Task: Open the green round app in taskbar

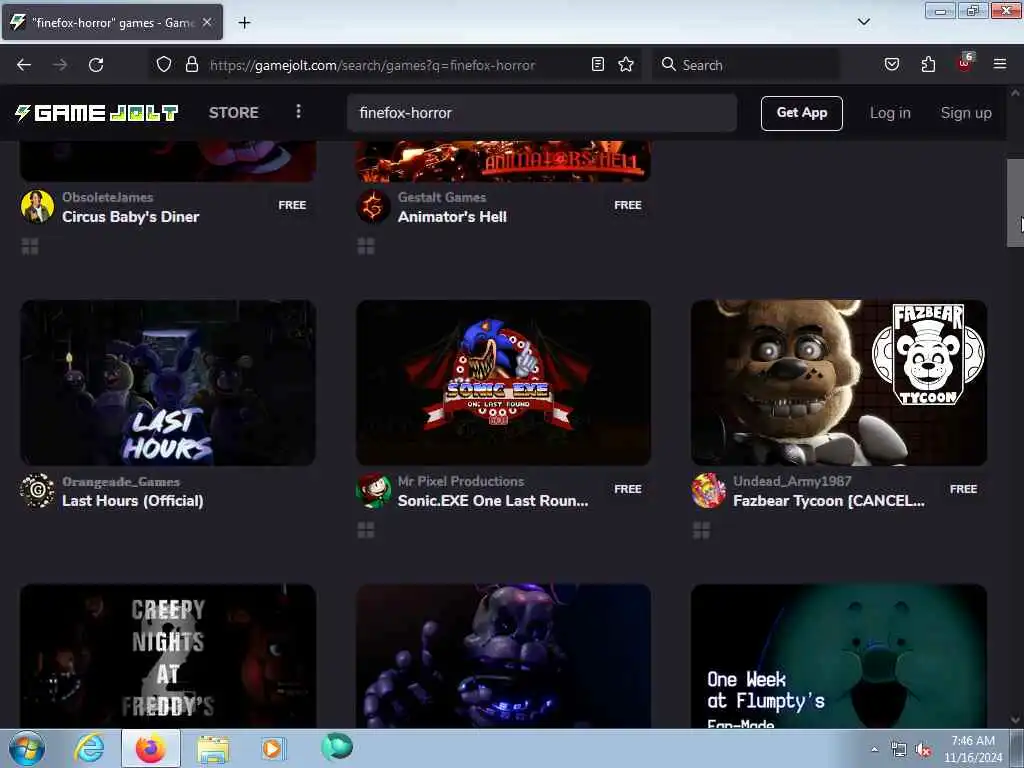Action: 337,746
